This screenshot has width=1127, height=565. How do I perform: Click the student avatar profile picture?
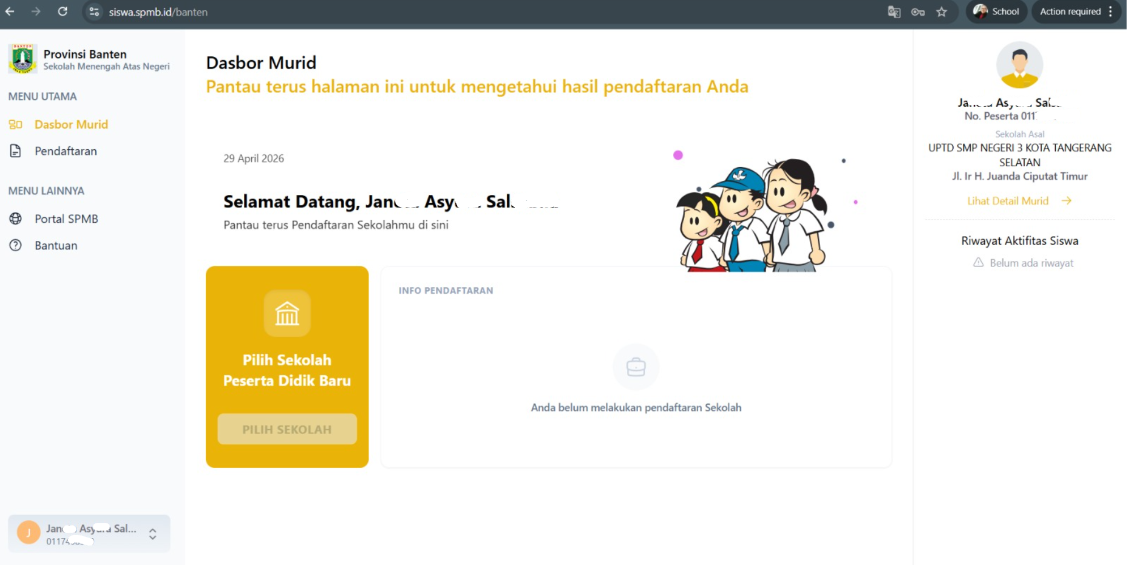tap(1019, 65)
